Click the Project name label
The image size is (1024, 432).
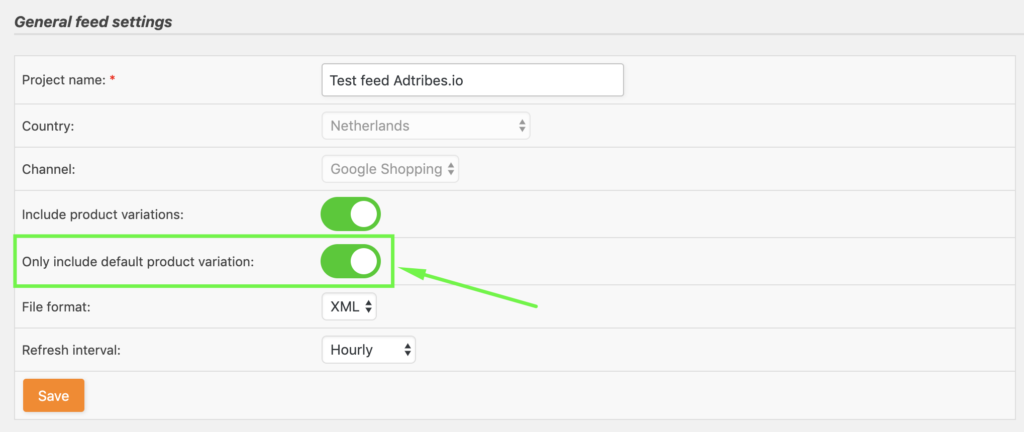[x=62, y=80]
